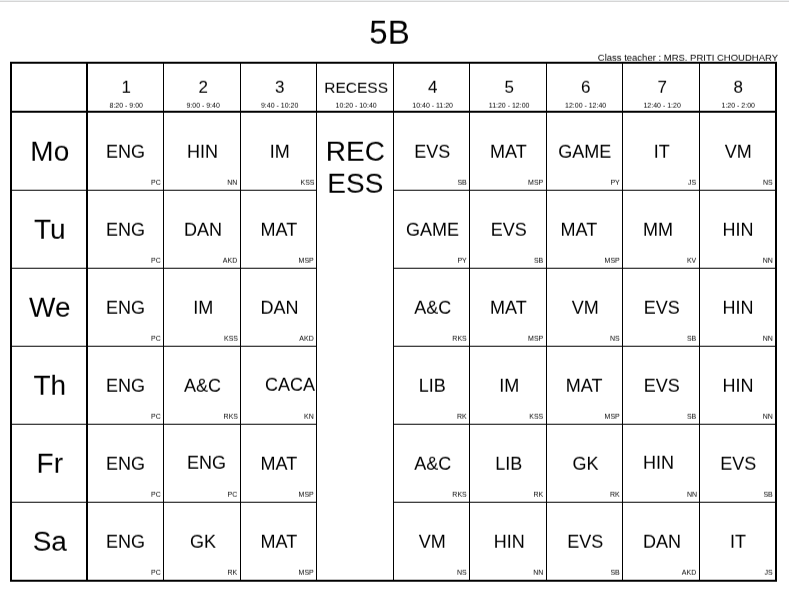This screenshot has width=789, height=602.
Task: Click Wednesday's VM cell in period 6
Action: pyautogui.click(x=585, y=308)
